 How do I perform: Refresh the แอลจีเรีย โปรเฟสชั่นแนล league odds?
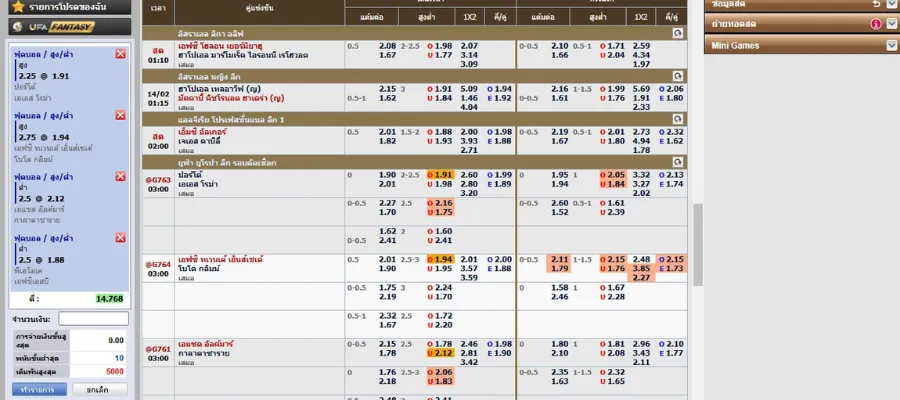(678, 118)
